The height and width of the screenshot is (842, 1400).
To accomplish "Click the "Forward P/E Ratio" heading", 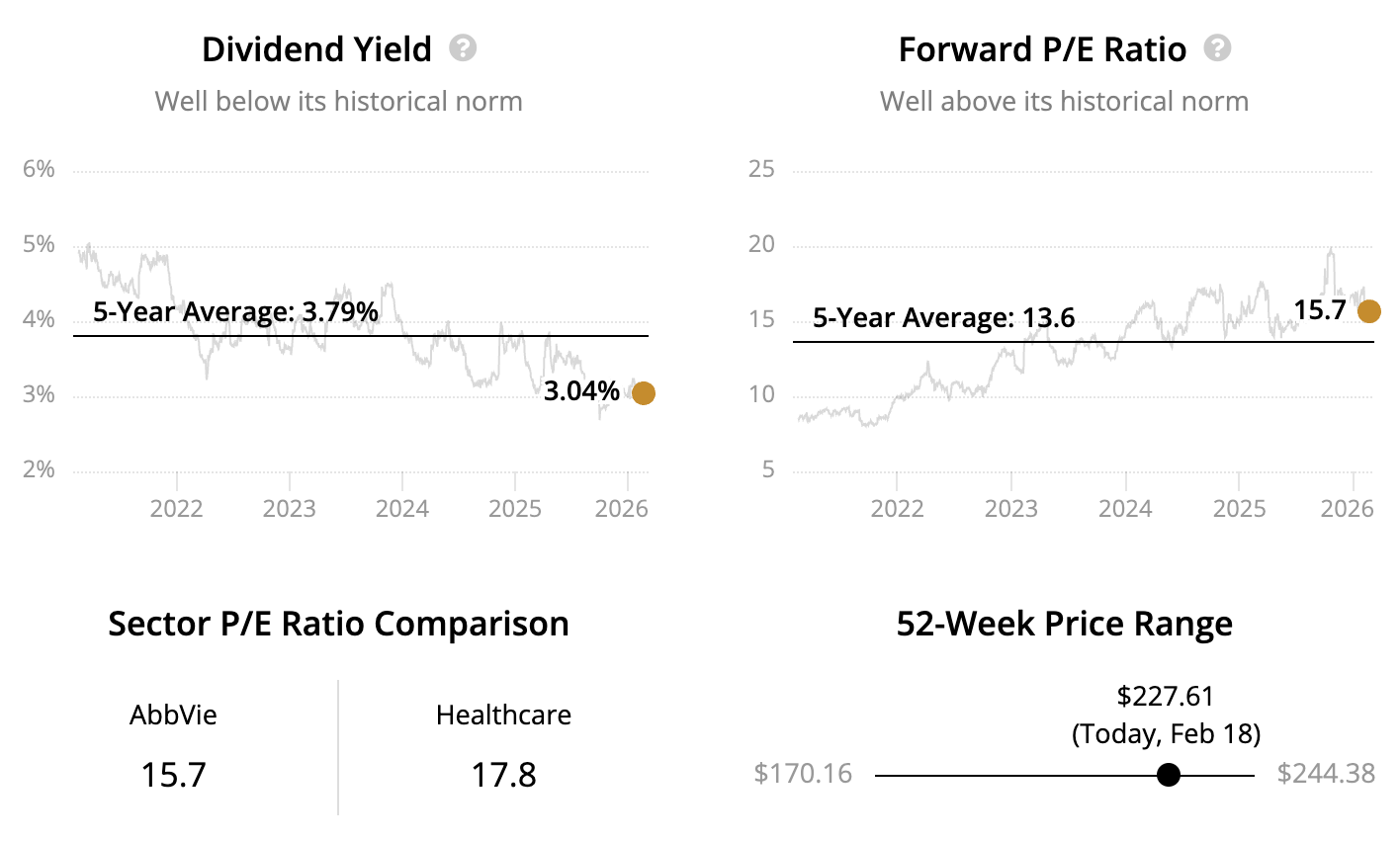I will (x=1042, y=49).
